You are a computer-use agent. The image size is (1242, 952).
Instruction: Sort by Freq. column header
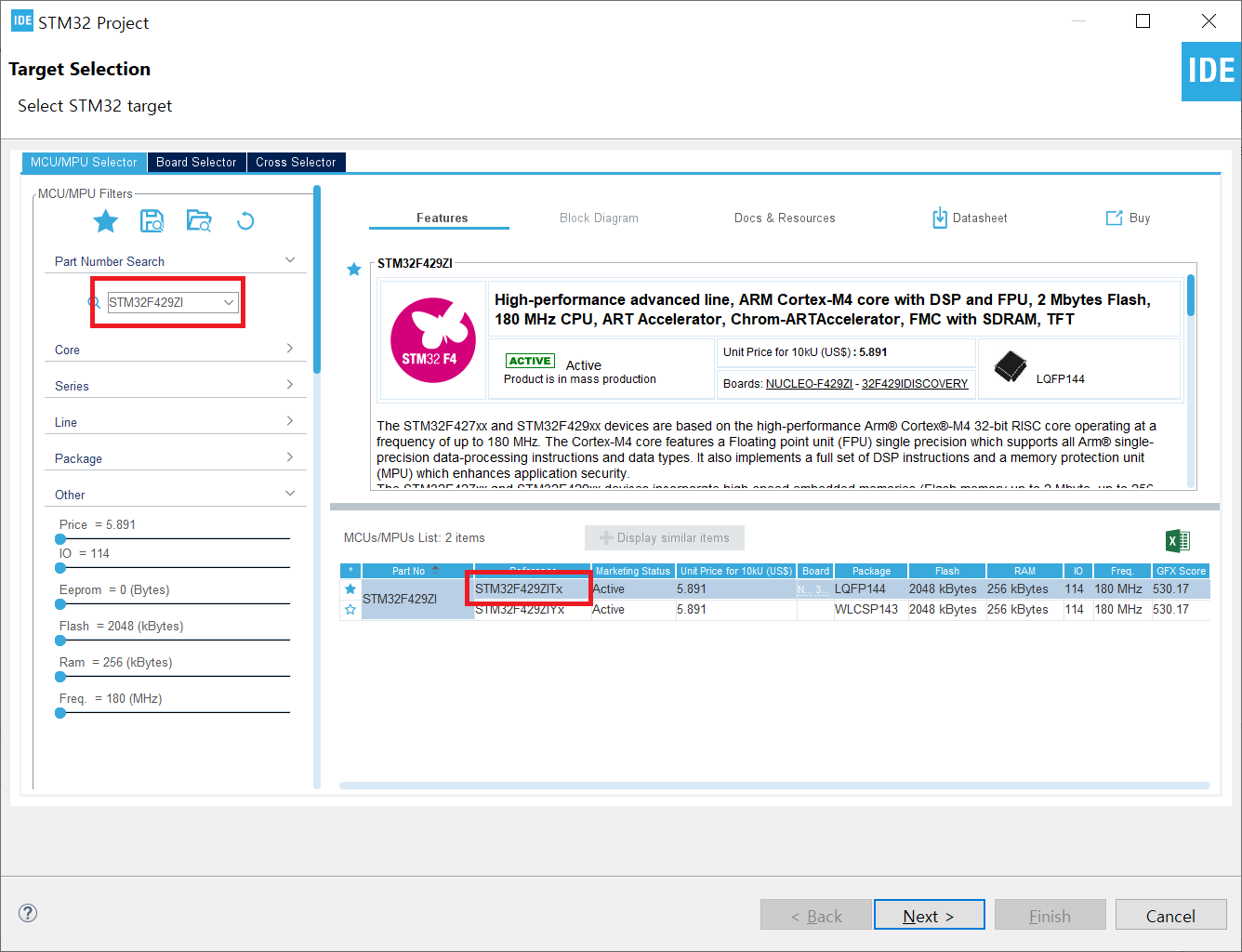coord(1122,571)
